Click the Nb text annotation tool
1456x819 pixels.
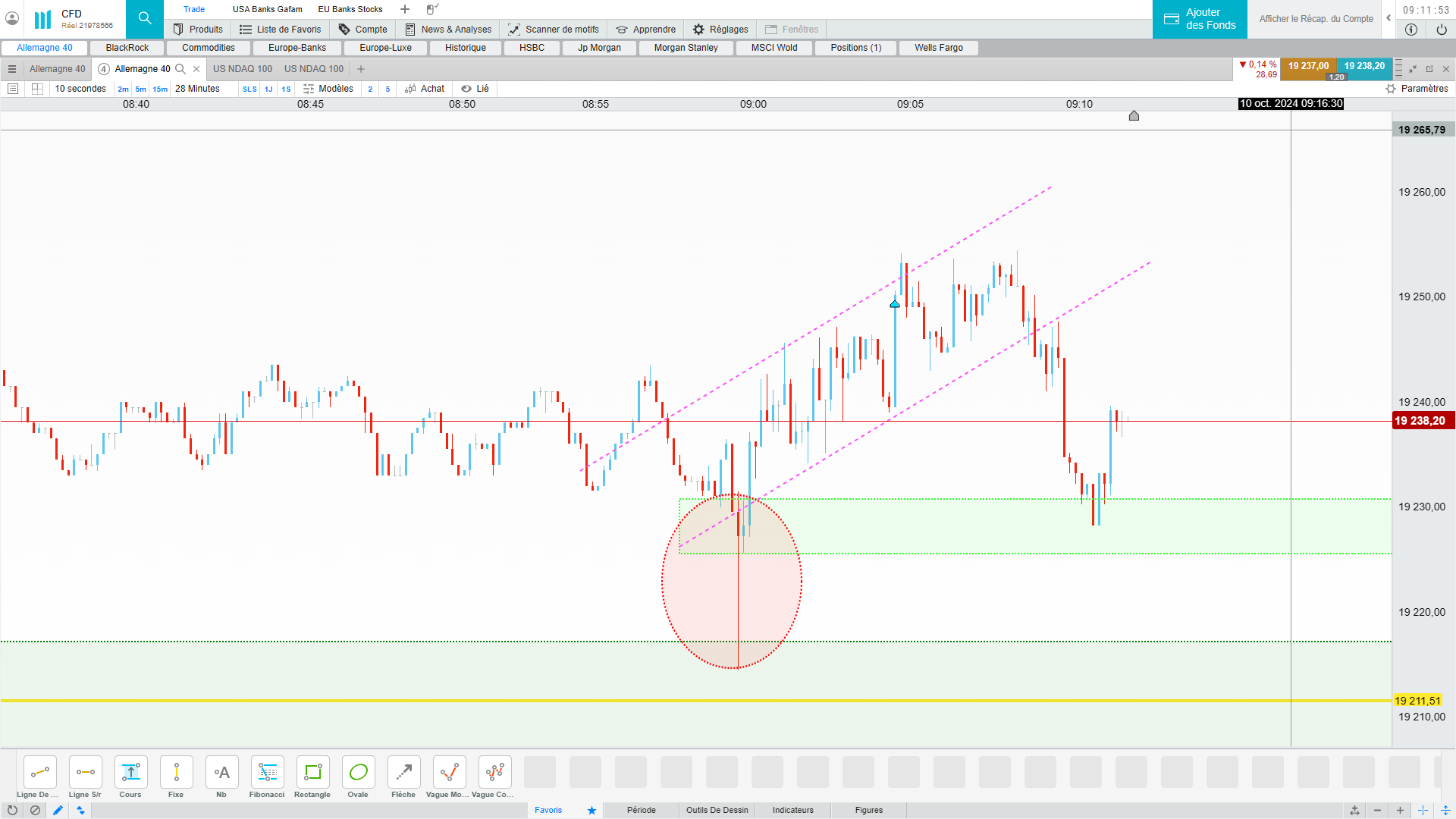coord(221,773)
